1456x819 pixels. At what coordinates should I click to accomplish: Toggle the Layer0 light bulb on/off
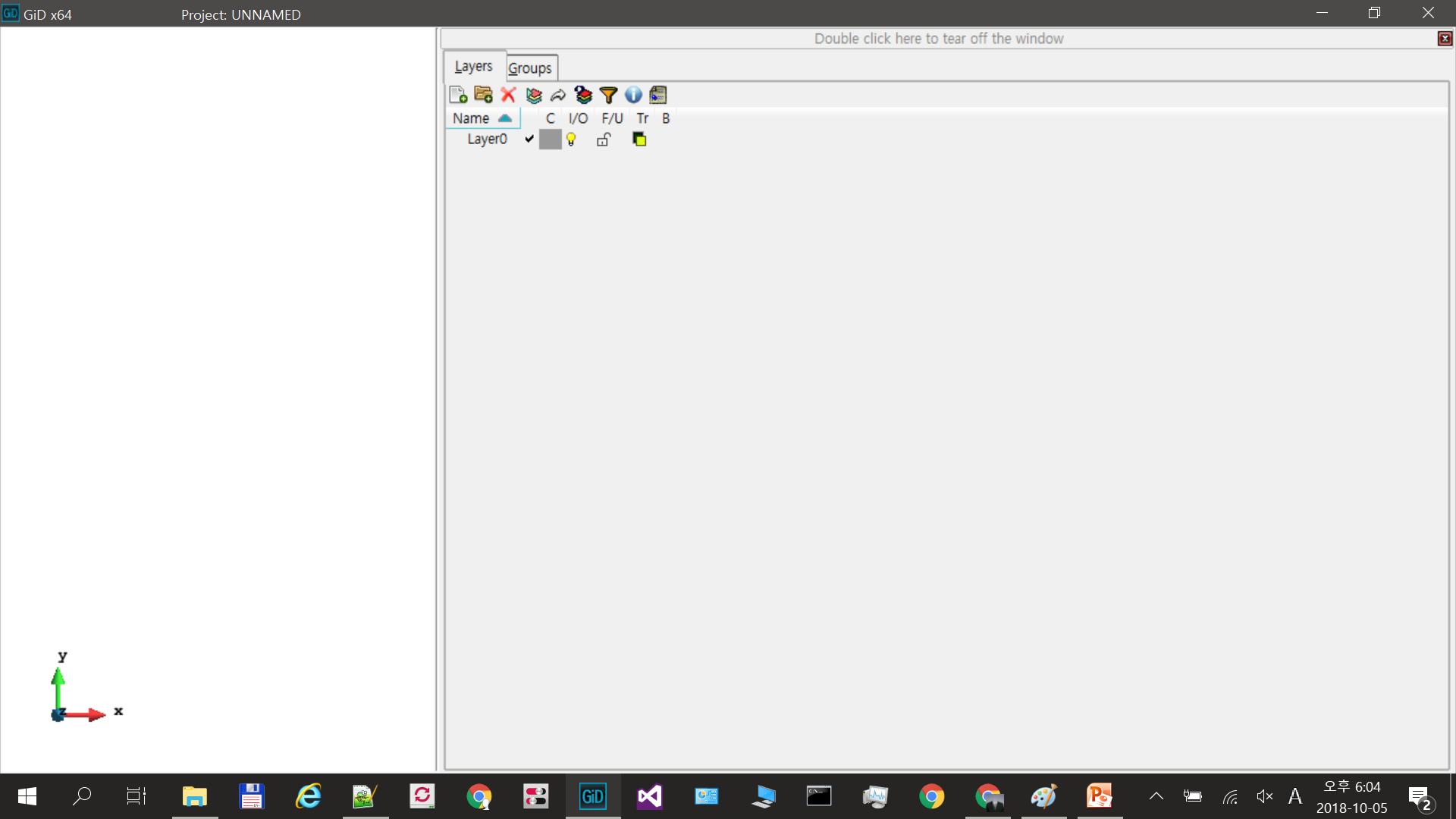(x=571, y=140)
